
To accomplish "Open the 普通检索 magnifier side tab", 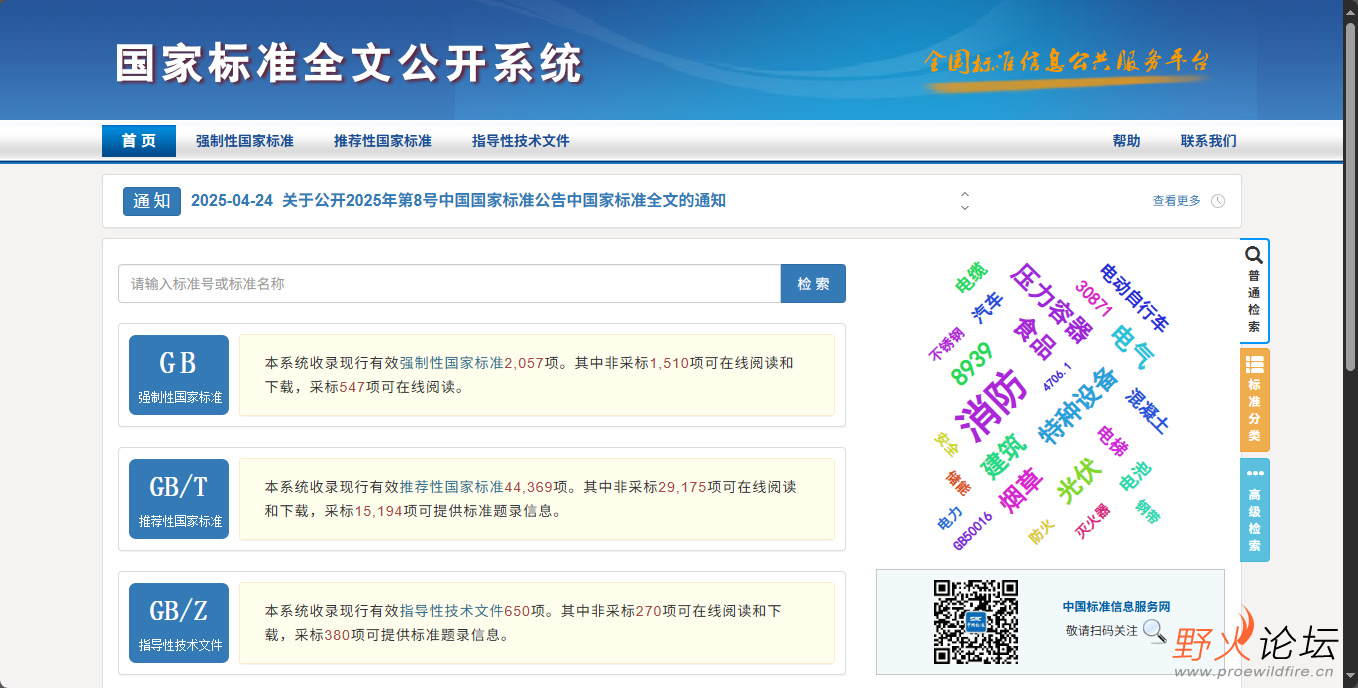I will tap(1254, 291).
